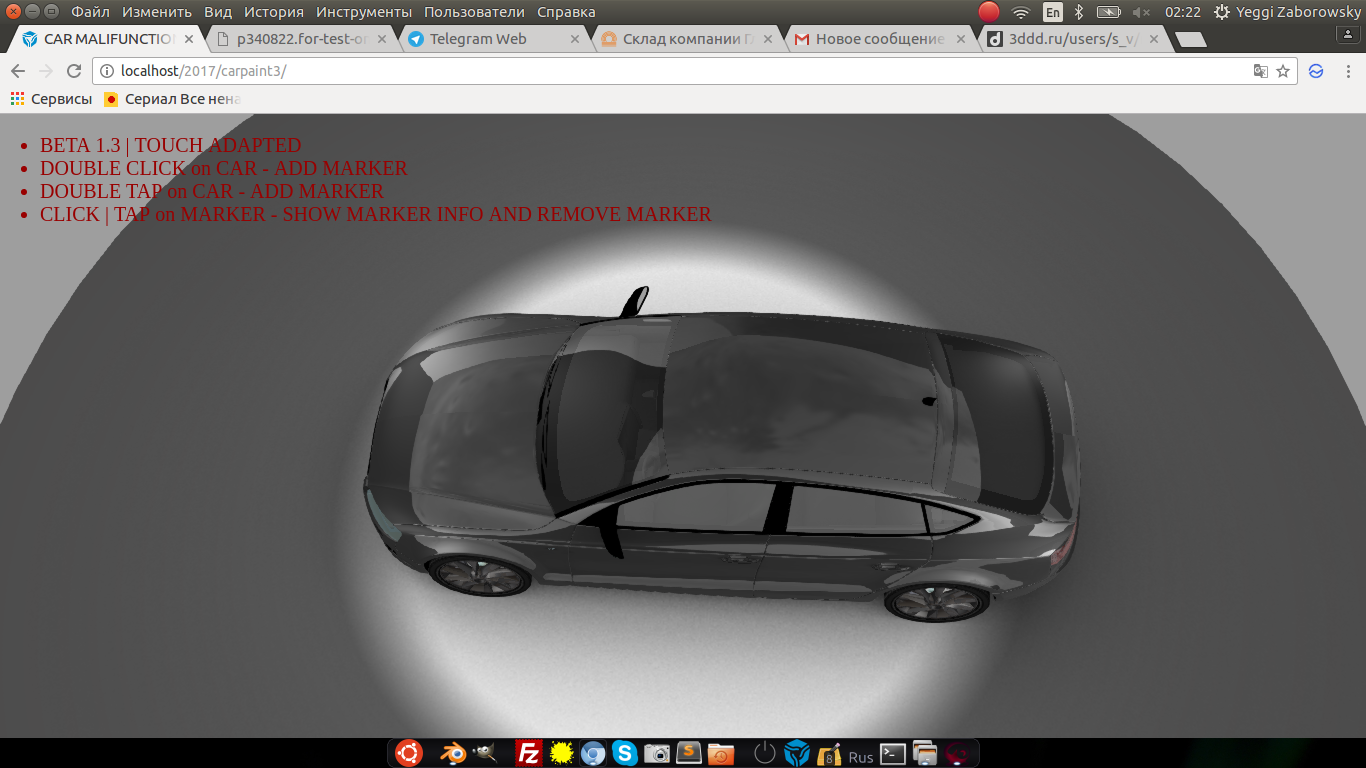Close the 3ddd.ru tab

1154,39
